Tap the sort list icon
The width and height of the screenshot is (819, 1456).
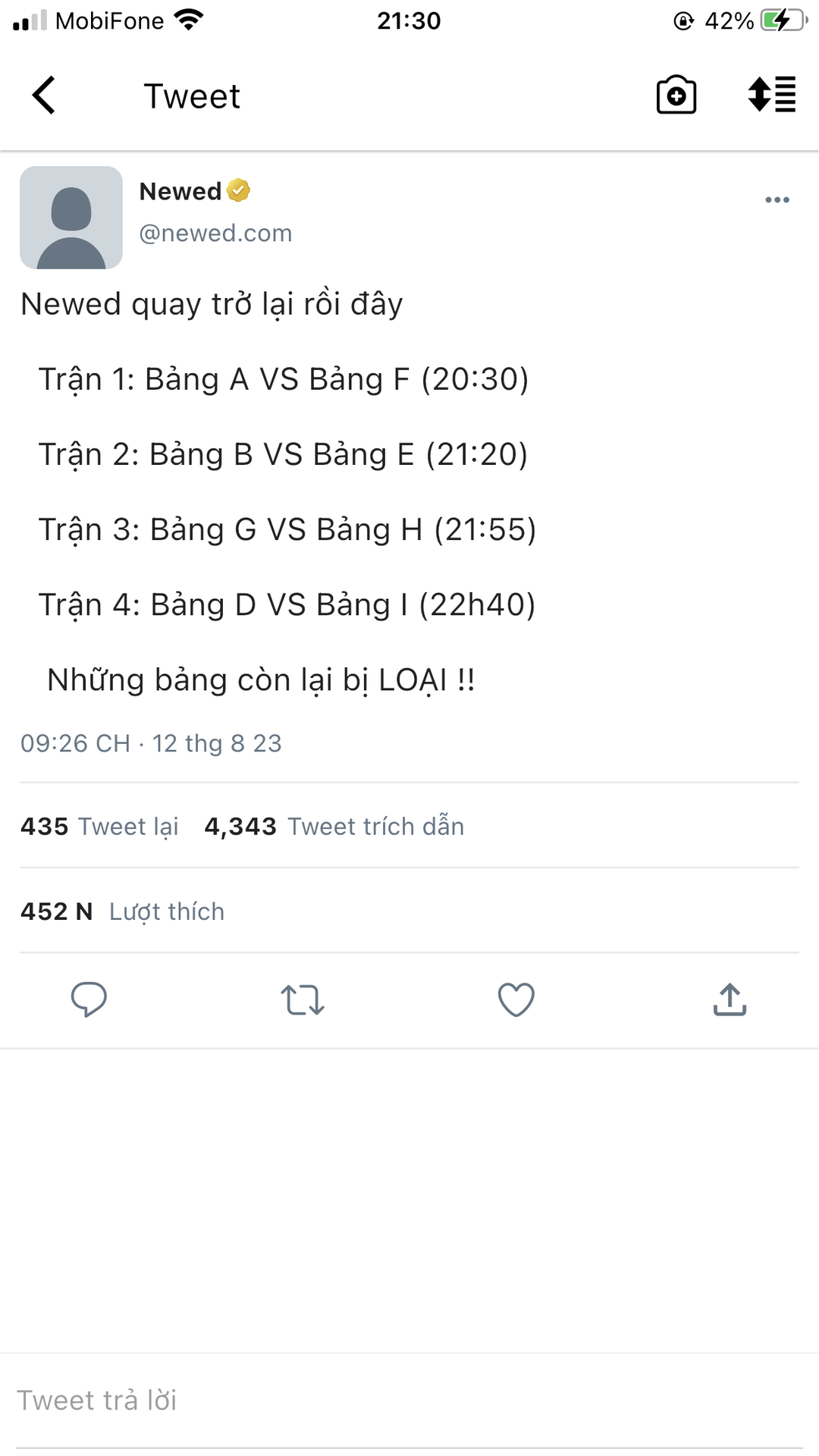click(x=771, y=95)
